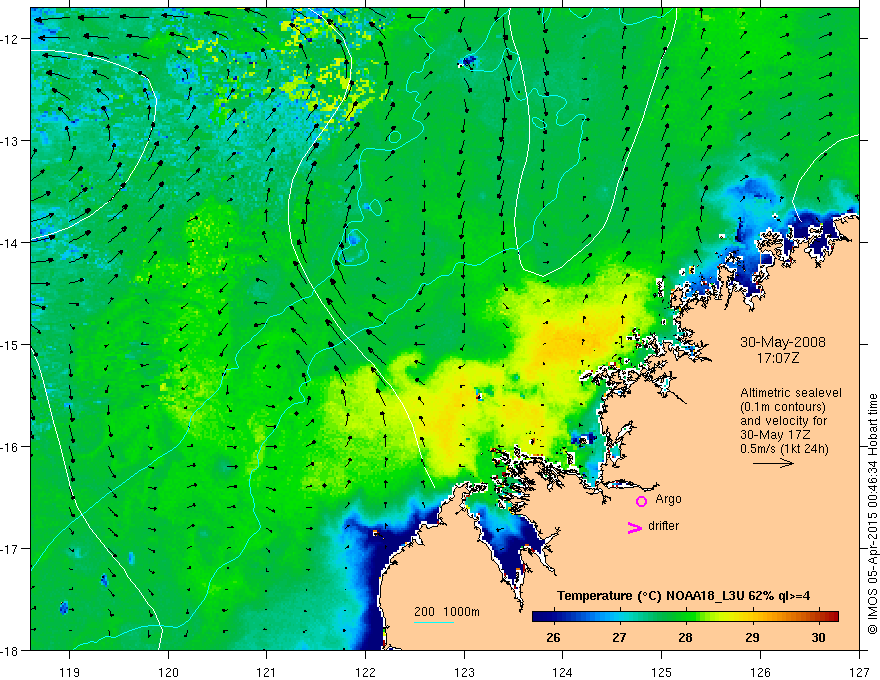Click longitude axis label '121'
The width and height of the screenshot is (880, 680).
(267, 672)
